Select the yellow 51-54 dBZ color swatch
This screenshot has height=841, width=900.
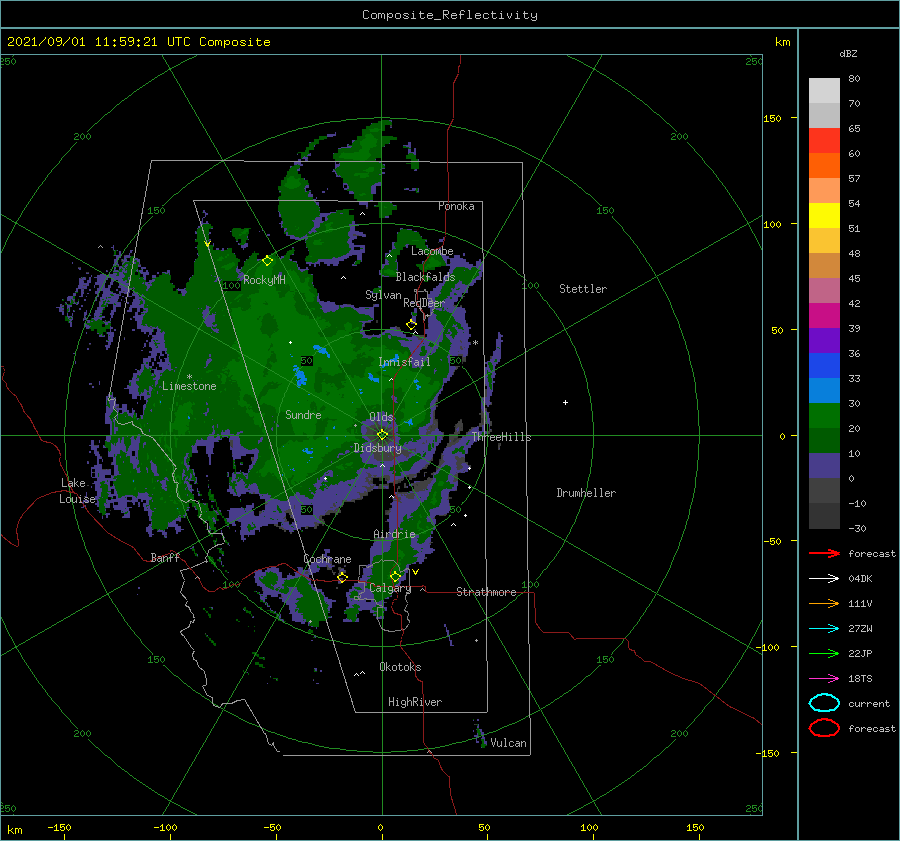click(824, 215)
